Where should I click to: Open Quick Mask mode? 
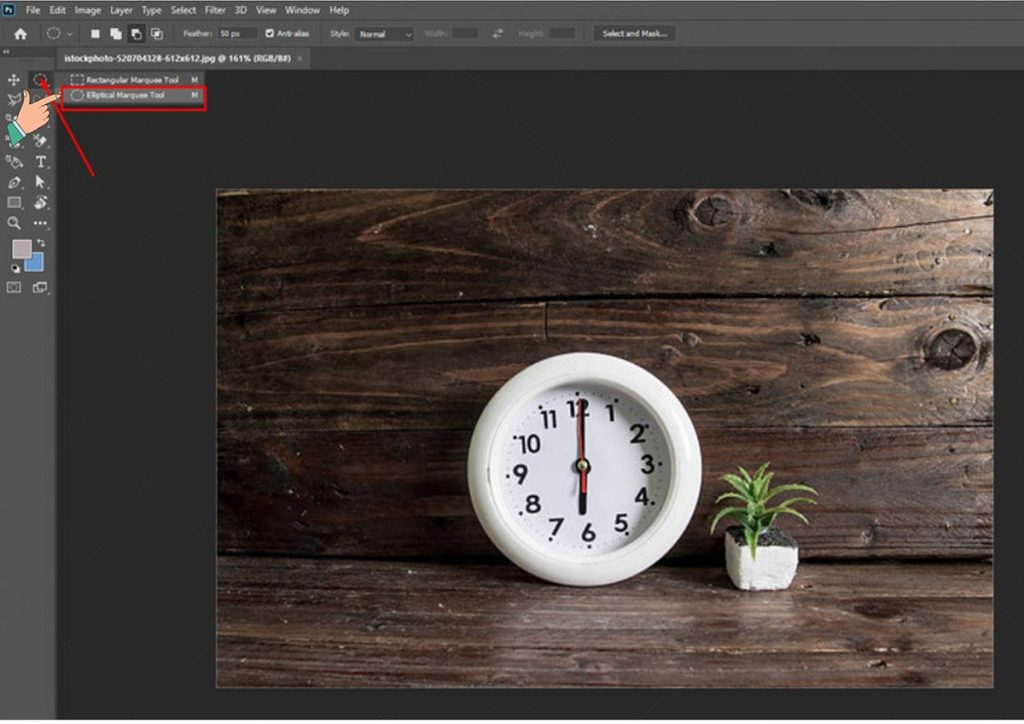pyautogui.click(x=12, y=285)
